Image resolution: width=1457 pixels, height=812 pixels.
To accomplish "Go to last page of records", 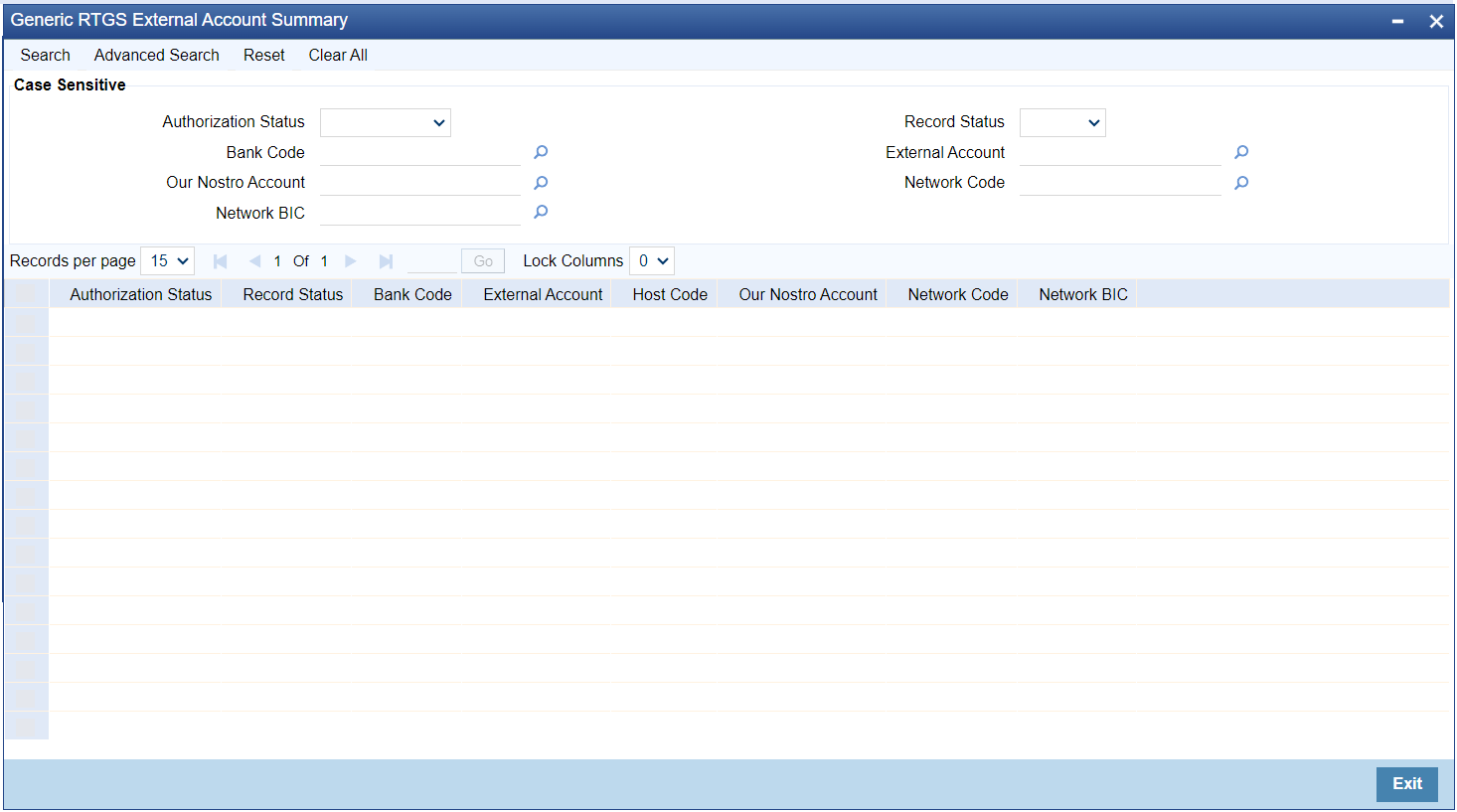I will (x=386, y=261).
